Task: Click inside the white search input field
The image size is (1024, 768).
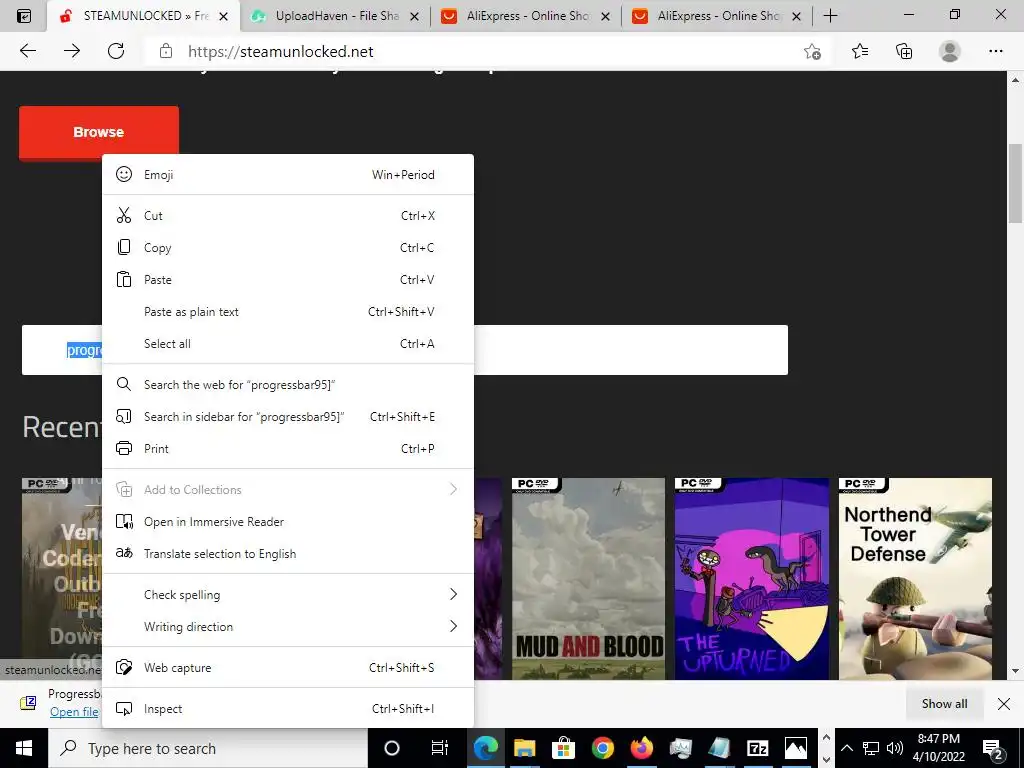Action: coord(630,350)
